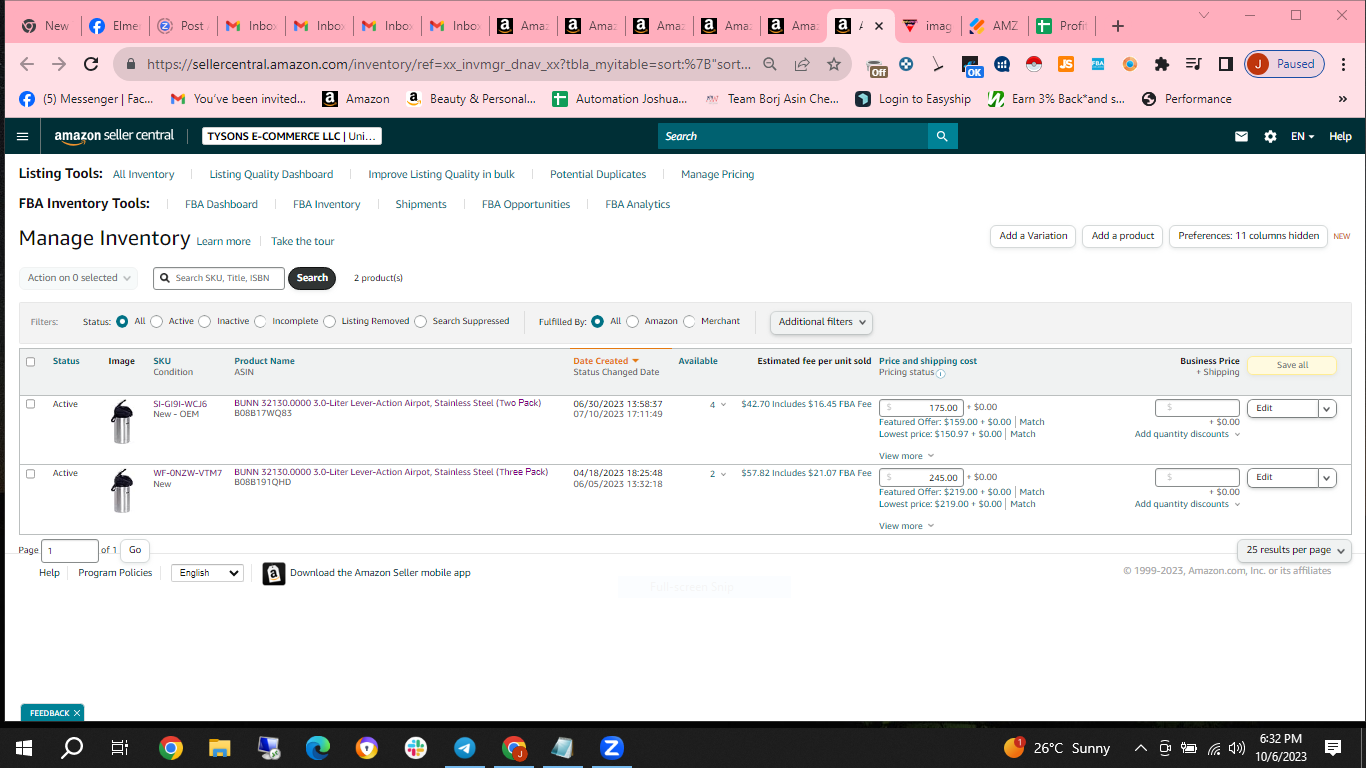The height and width of the screenshot is (768, 1366).
Task: Open Zoom from the taskbar
Action: 611,748
